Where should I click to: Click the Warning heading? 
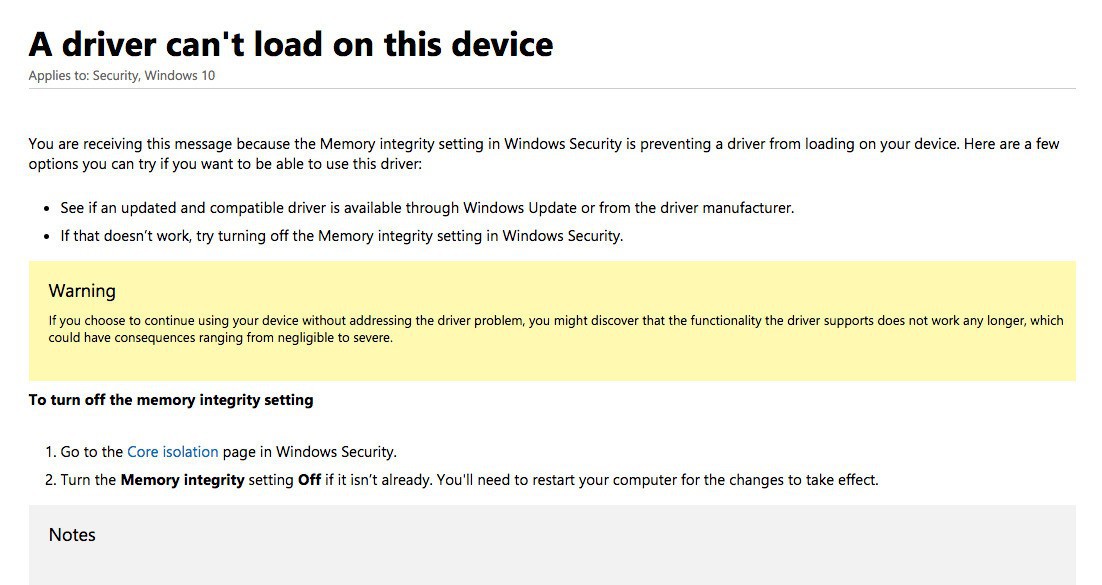[x=82, y=291]
